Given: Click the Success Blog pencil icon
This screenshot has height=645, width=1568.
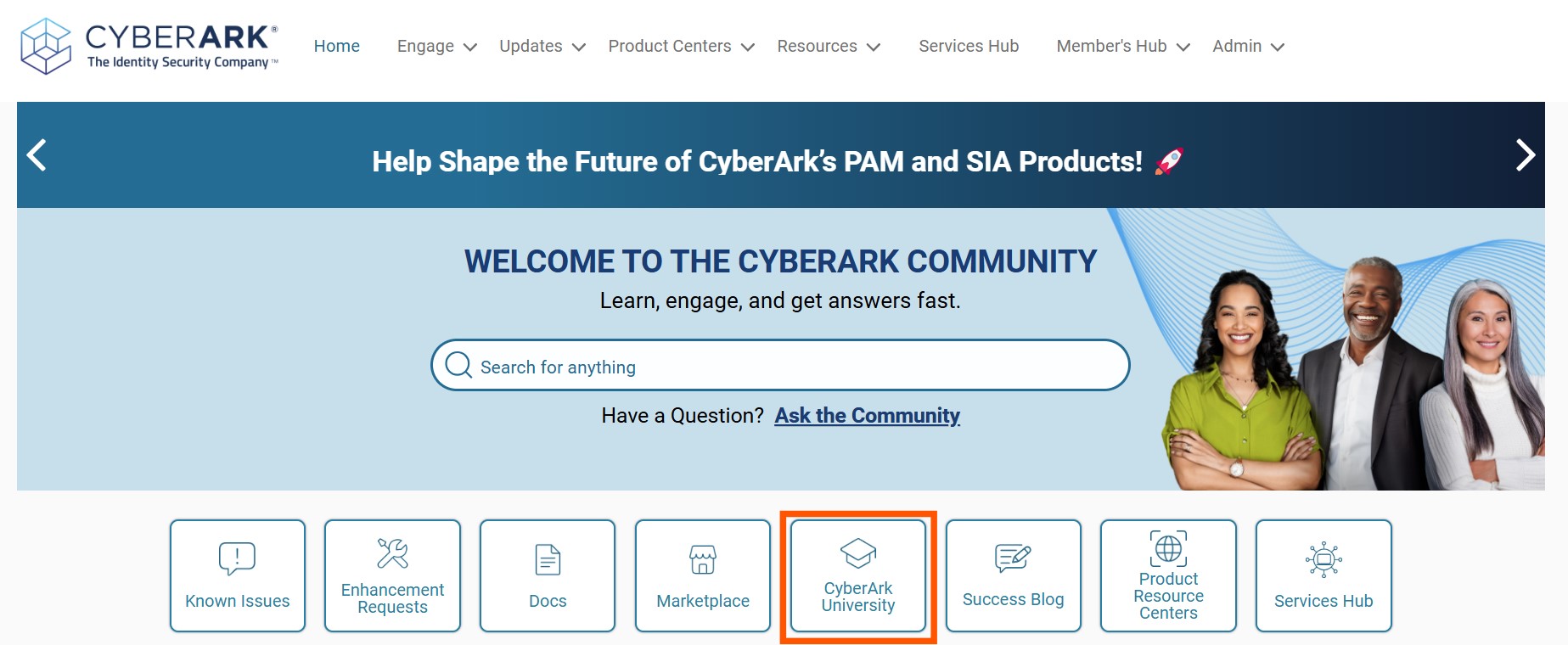Looking at the screenshot, I should (x=1013, y=558).
